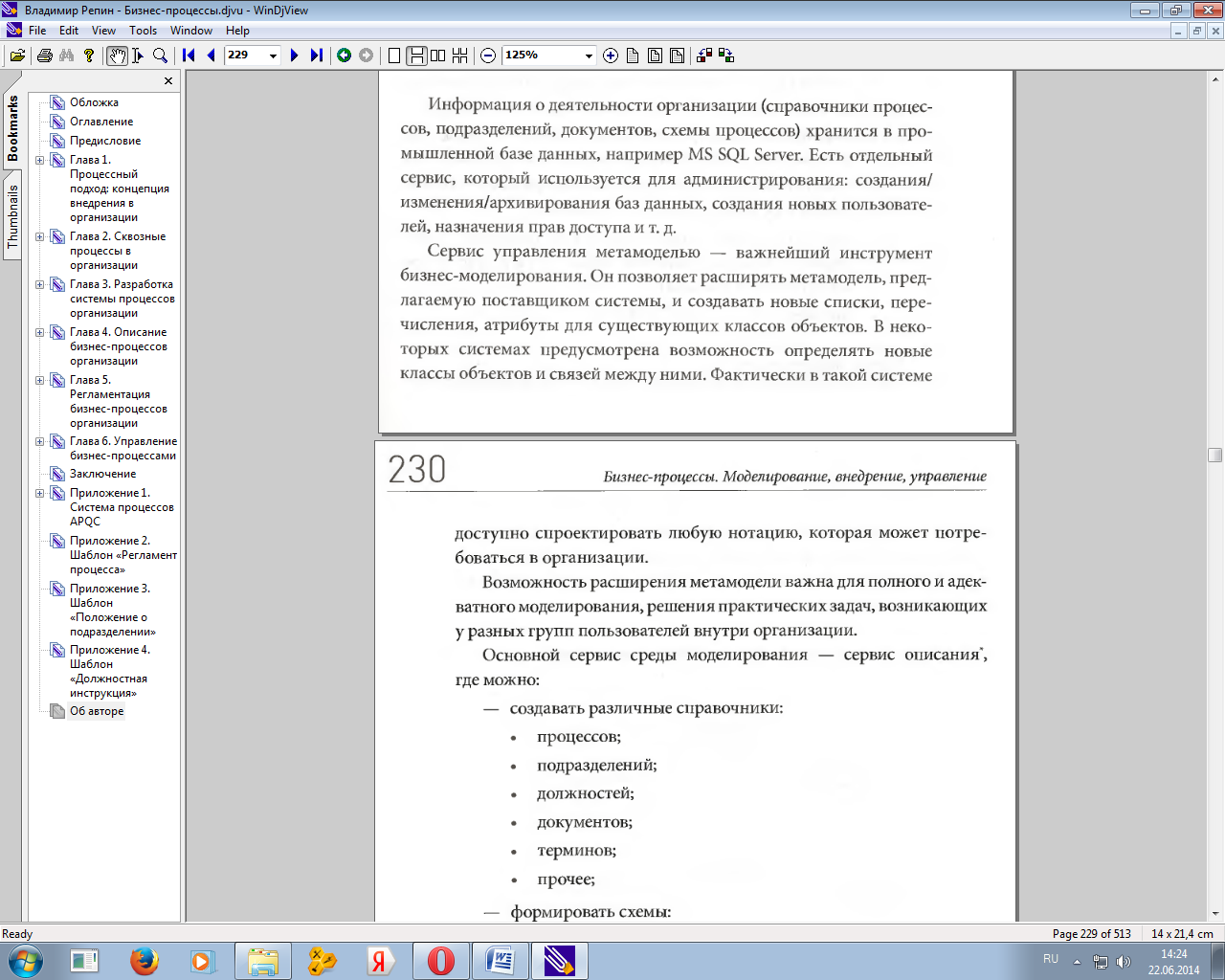Open the Opera browser taskbar icon
The width and height of the screenshot is (1225, 980).
coord(440,961)
